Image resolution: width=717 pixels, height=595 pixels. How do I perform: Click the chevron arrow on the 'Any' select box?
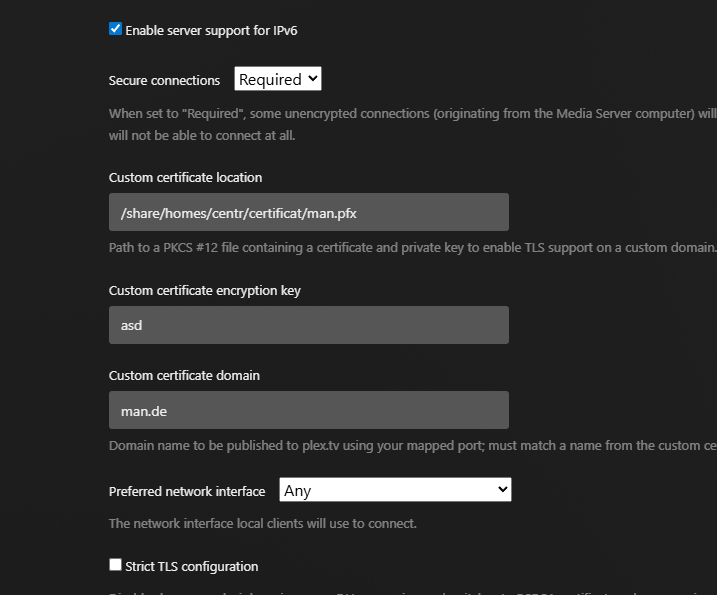[x=502, y=490]
